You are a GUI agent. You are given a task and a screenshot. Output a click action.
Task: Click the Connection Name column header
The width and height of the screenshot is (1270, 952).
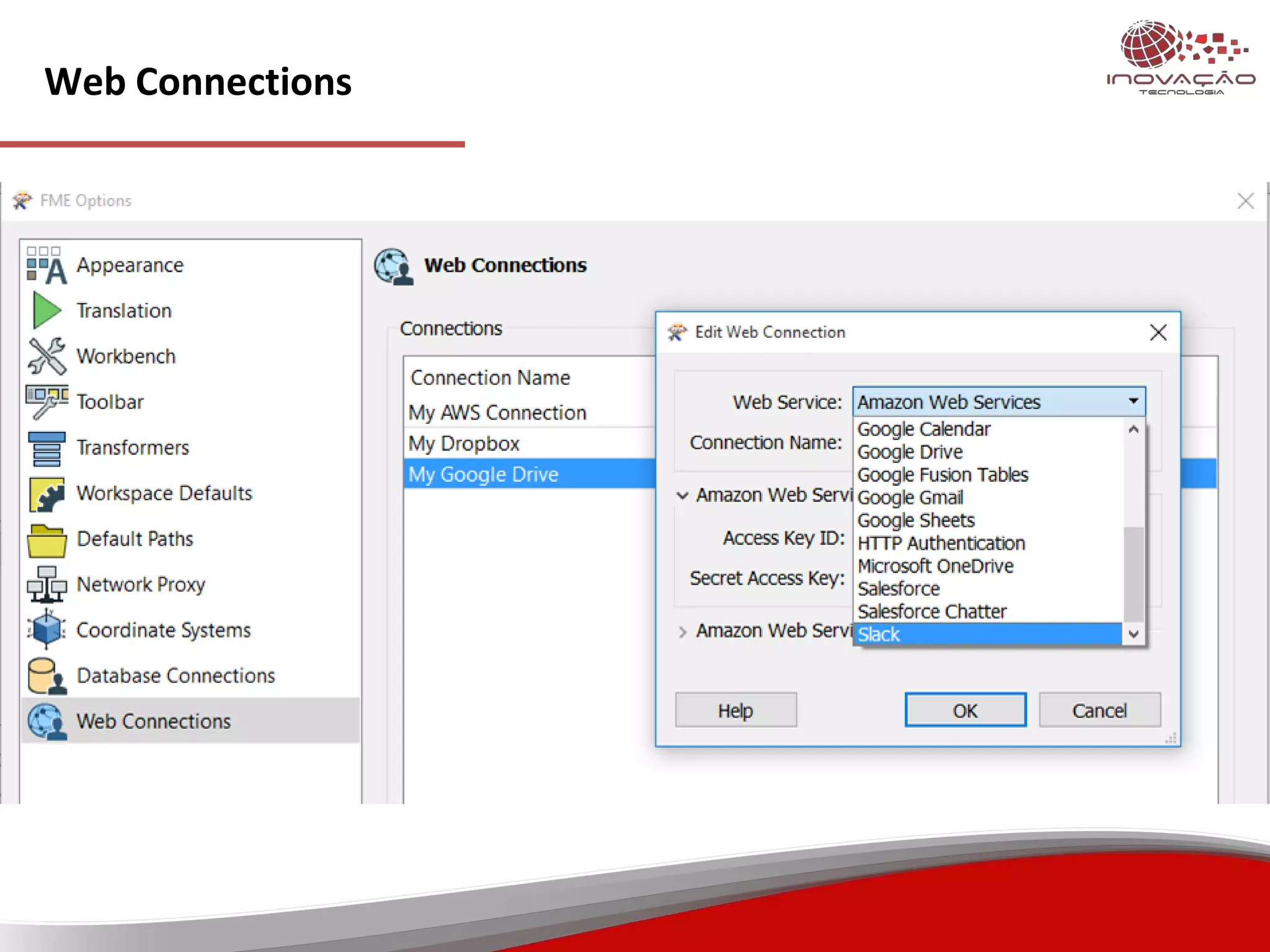click(x=490, y=377)
